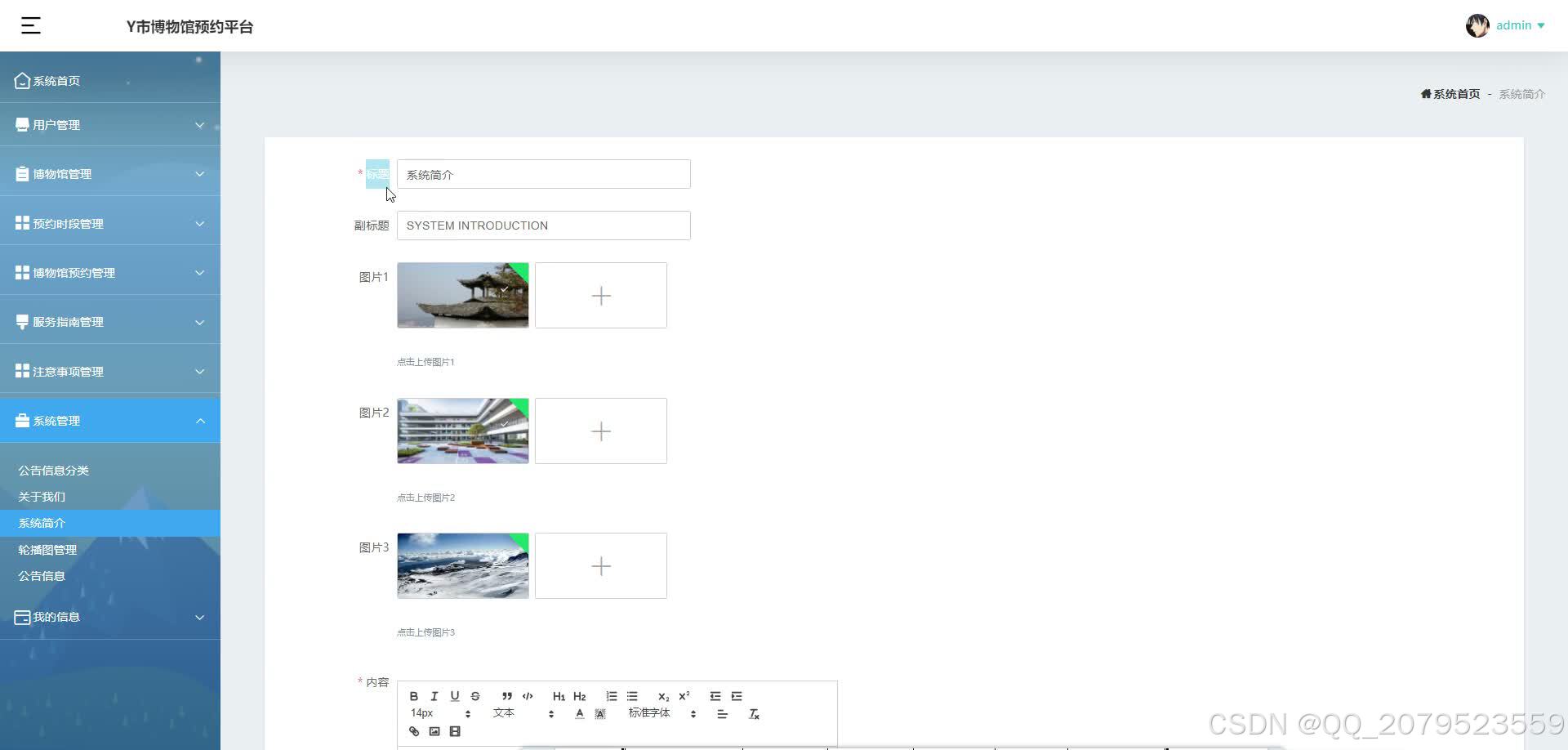Click the plus upload box for 图片3
The image size is (1568, 750).
[x=601, y=565]
